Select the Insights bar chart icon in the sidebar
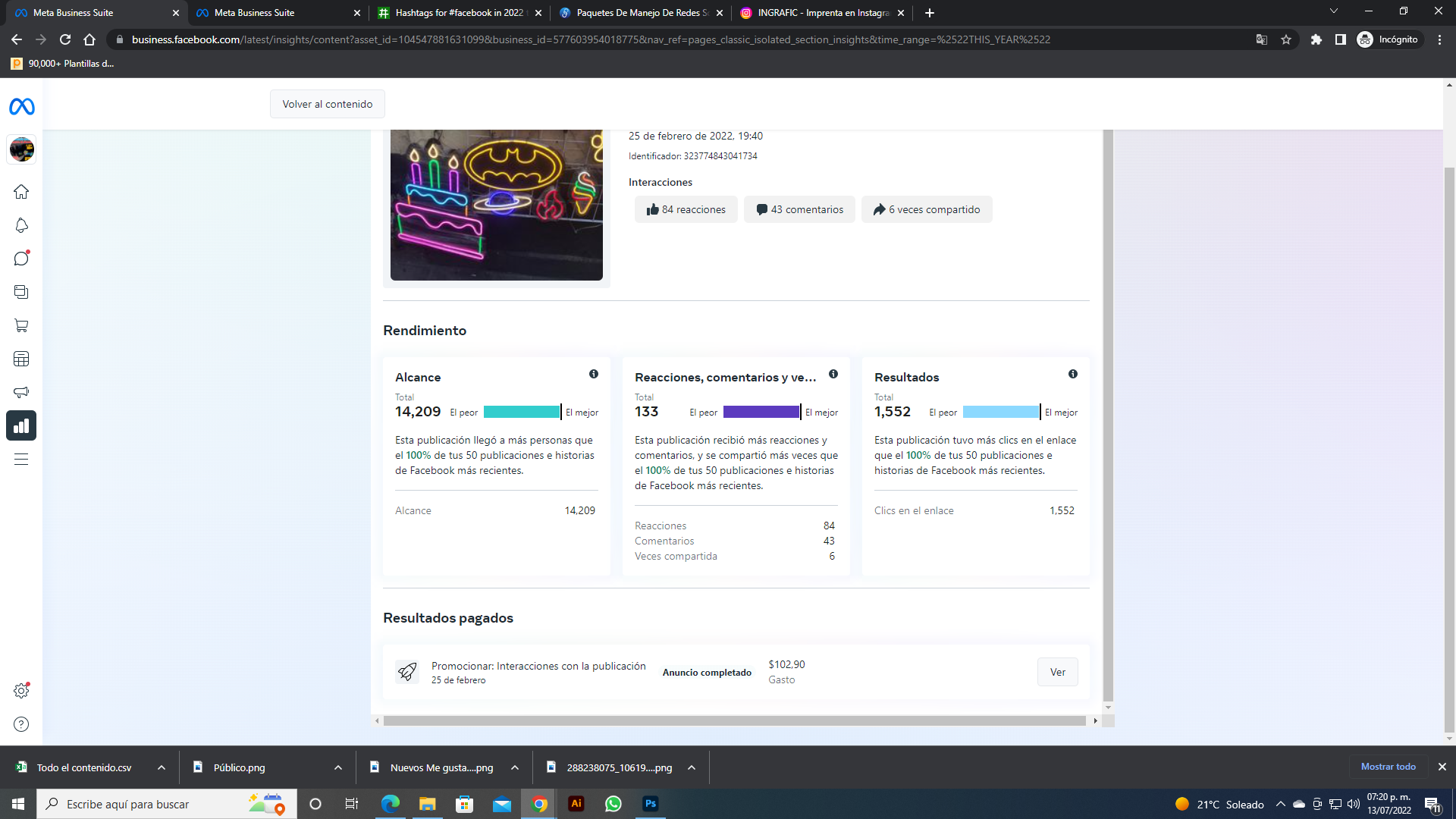The image size is (1456, 819). (21, 425)
